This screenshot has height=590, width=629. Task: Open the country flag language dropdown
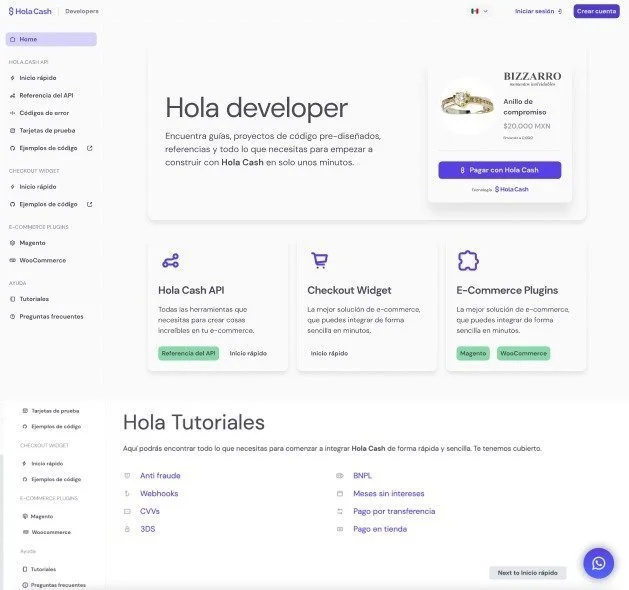(x=479, y=11)
